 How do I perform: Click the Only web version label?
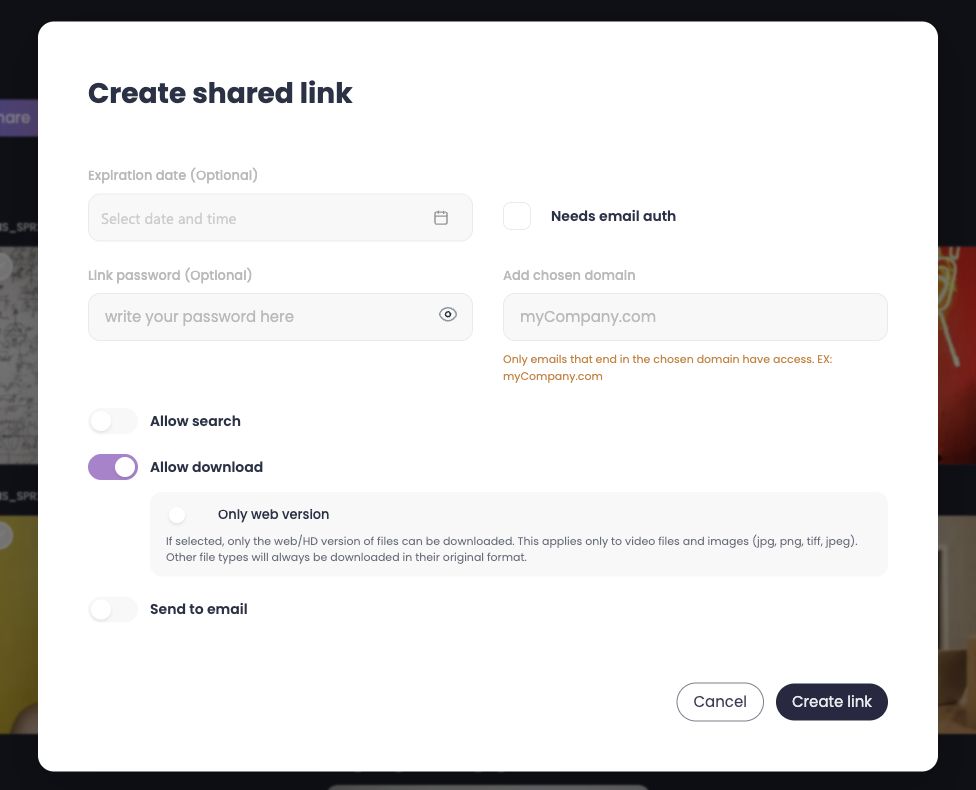tap(273, 514)
